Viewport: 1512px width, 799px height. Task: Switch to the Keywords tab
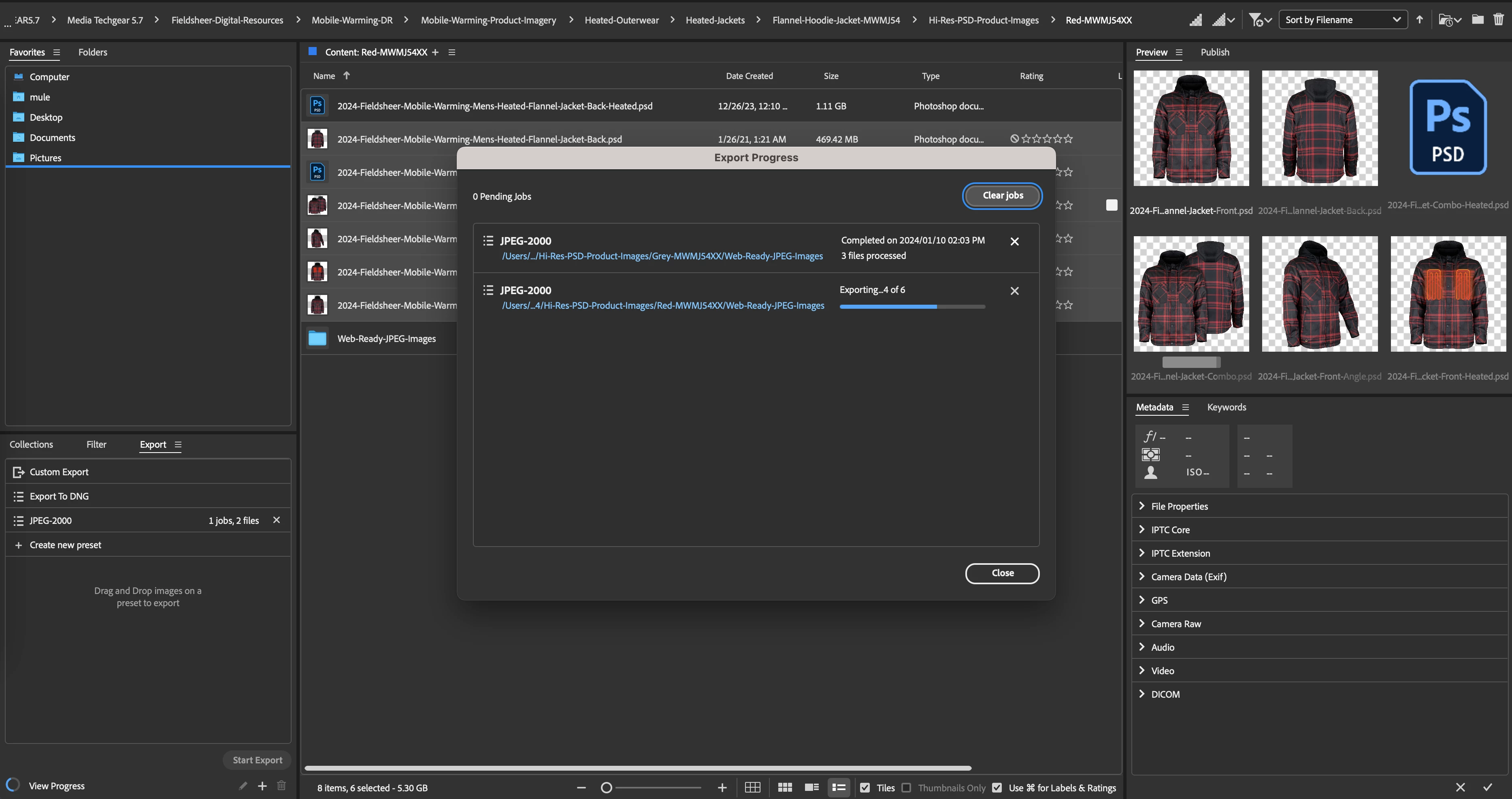pos(1226,407)
